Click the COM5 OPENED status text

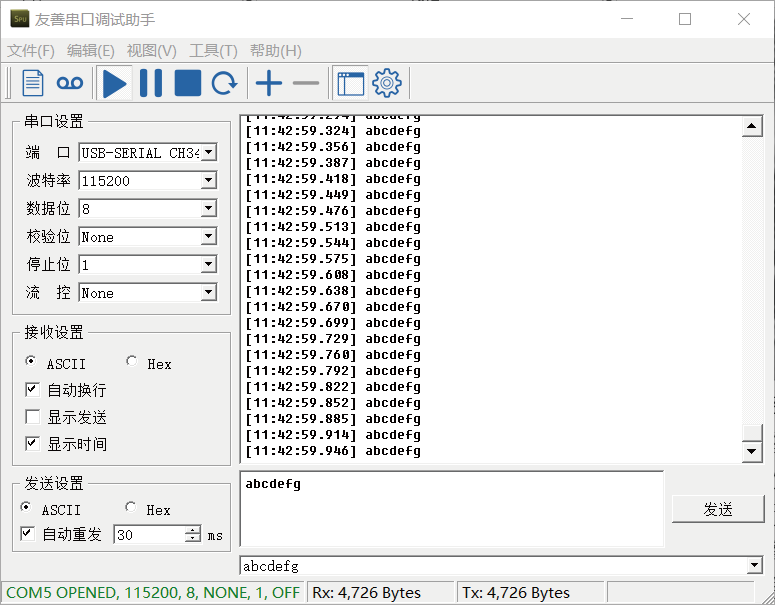tap(153, 592)
